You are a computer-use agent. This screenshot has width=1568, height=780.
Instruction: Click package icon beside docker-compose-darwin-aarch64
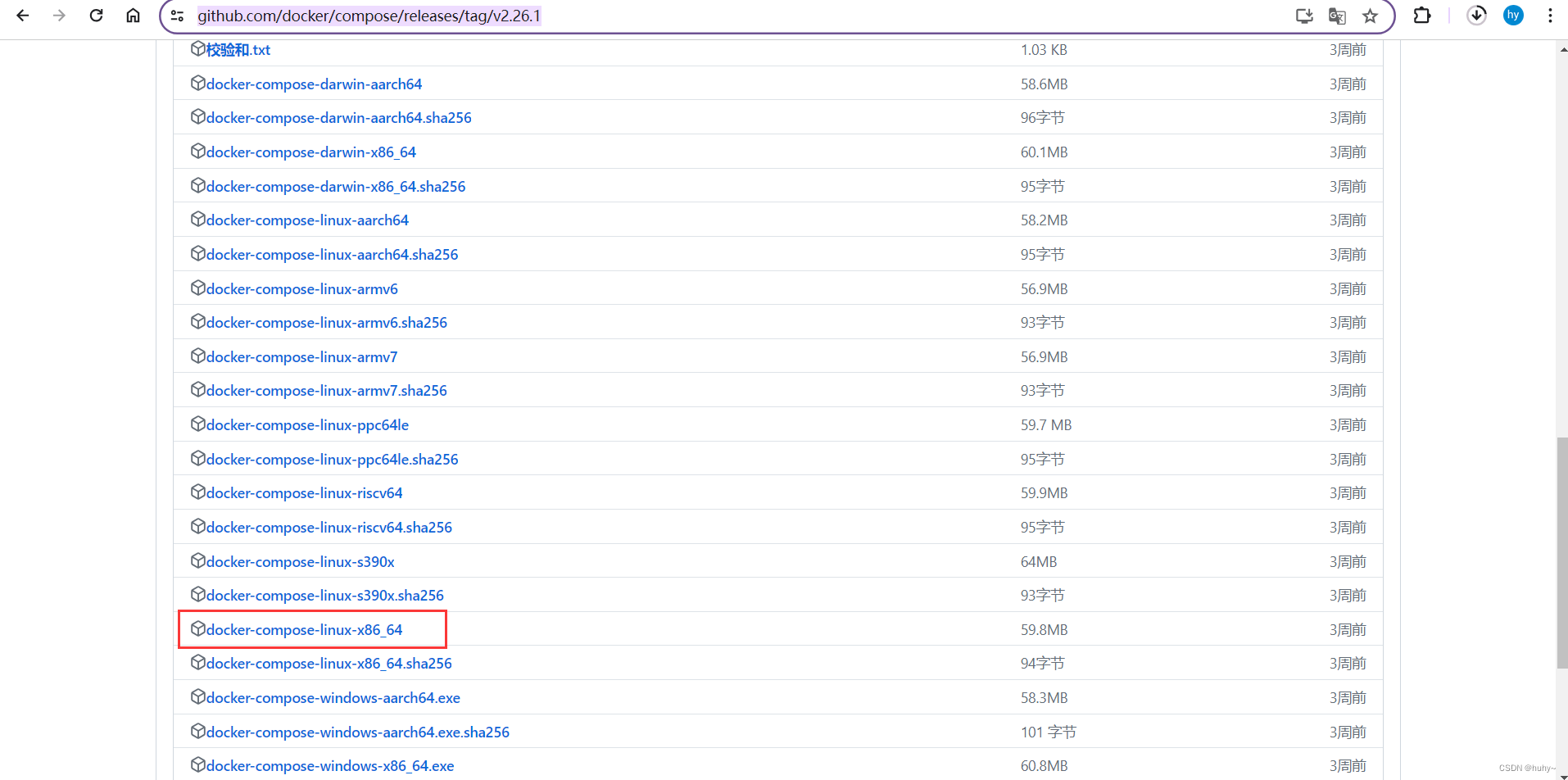197,83
